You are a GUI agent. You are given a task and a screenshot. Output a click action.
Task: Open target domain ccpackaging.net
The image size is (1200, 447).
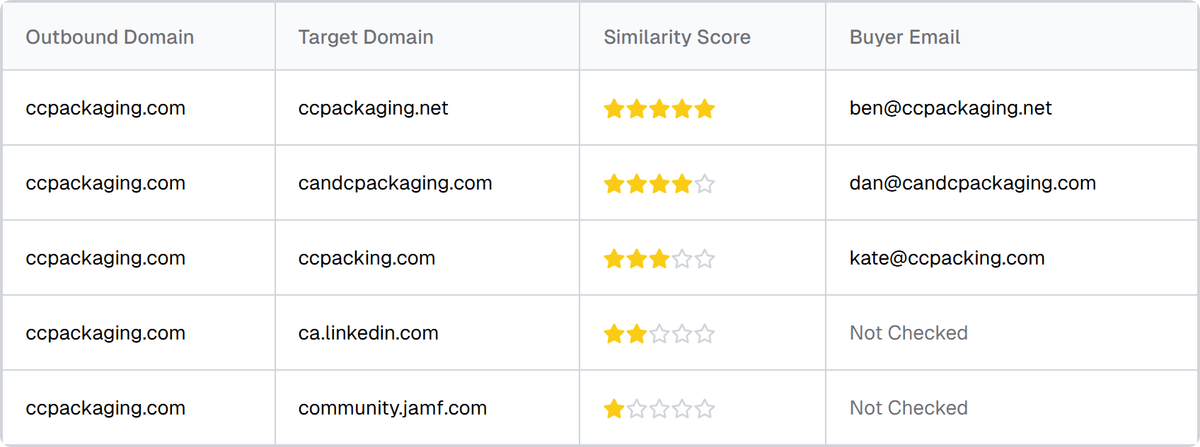pyautogui.click(x=373, y=108)
